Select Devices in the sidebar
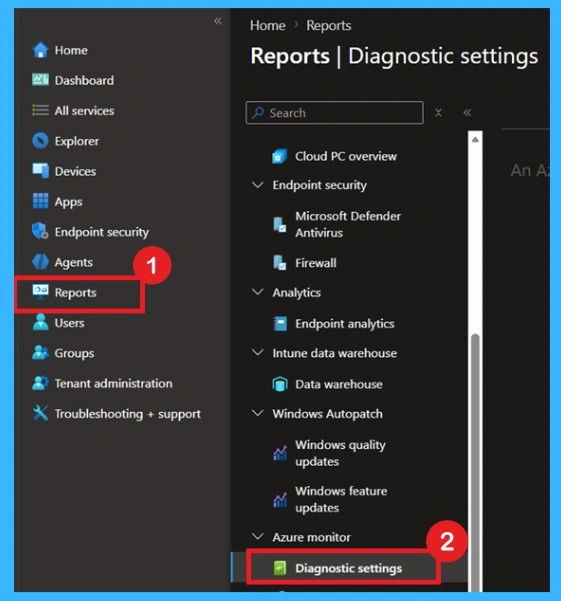The width and height of the screenshot is (561, 601). click(x=75, y=171)
